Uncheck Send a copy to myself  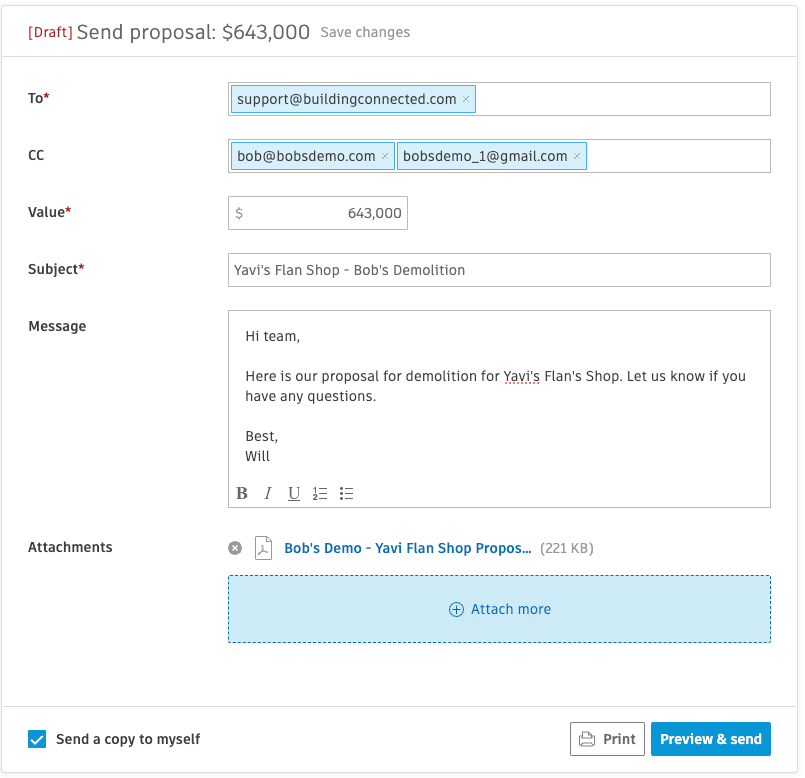tap(37, 739)
